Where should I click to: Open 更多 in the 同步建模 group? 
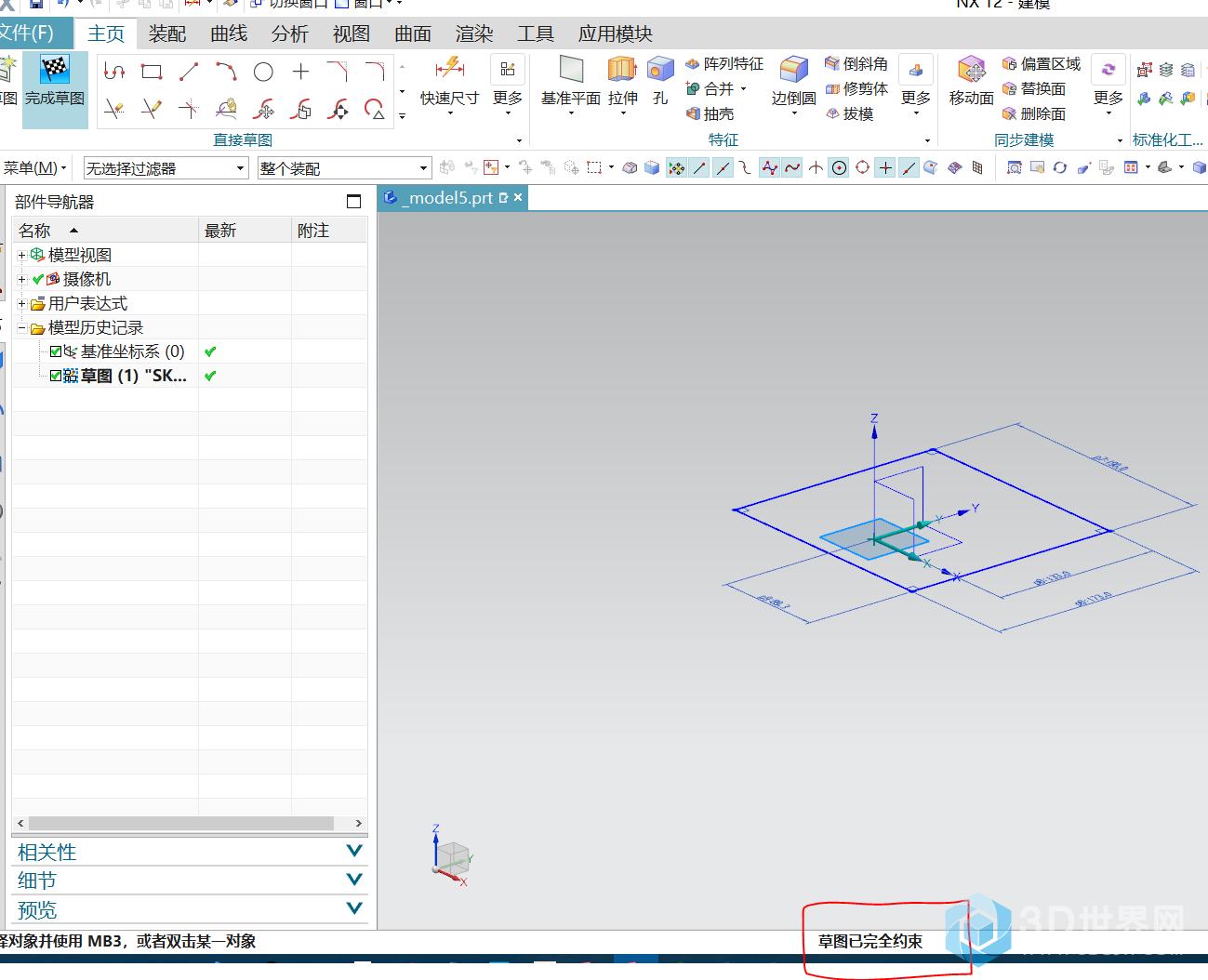1108,84
